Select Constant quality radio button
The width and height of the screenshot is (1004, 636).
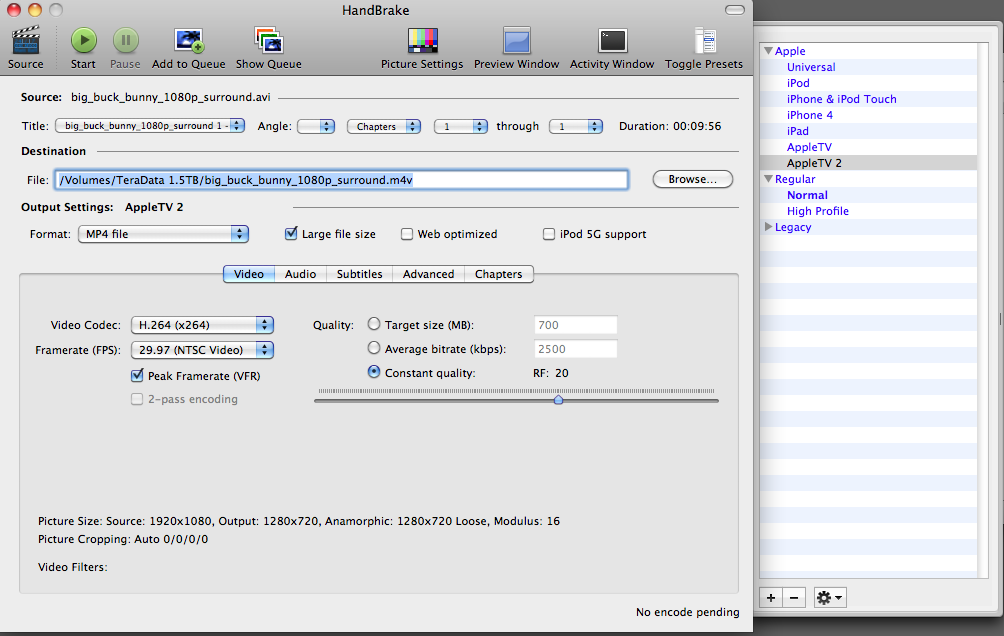(374, 371)
